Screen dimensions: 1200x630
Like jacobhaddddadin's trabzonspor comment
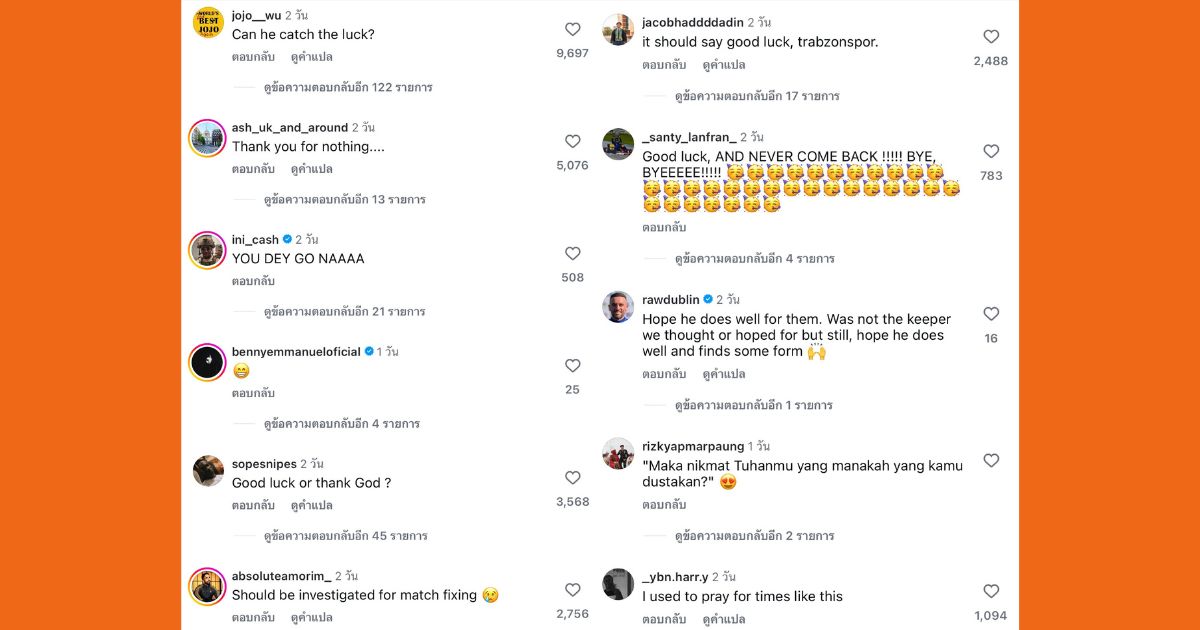pos(991,37)
